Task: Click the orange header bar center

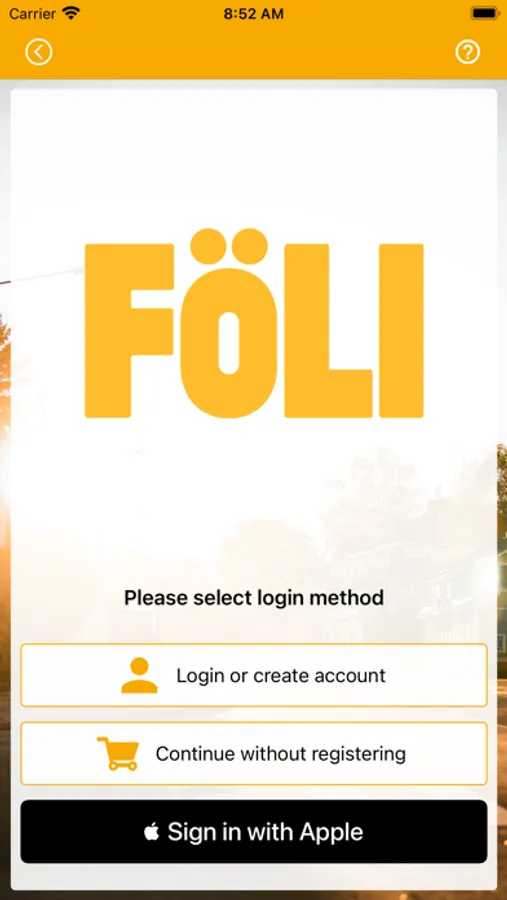Action: pos(253,52)
